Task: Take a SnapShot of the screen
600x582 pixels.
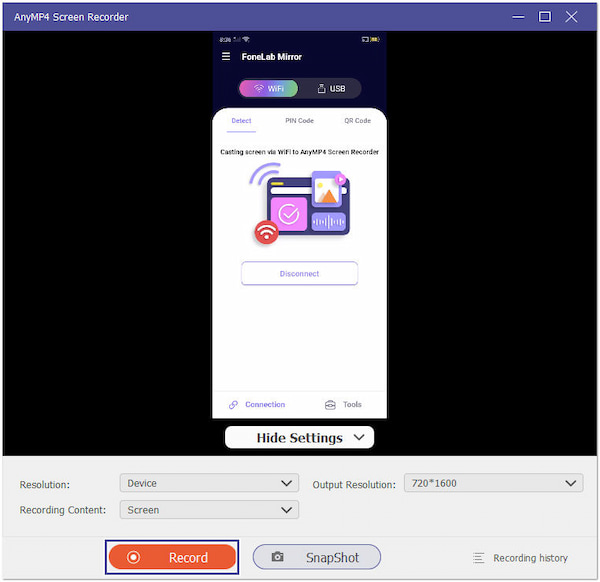Action: click(x=317, y=558)
